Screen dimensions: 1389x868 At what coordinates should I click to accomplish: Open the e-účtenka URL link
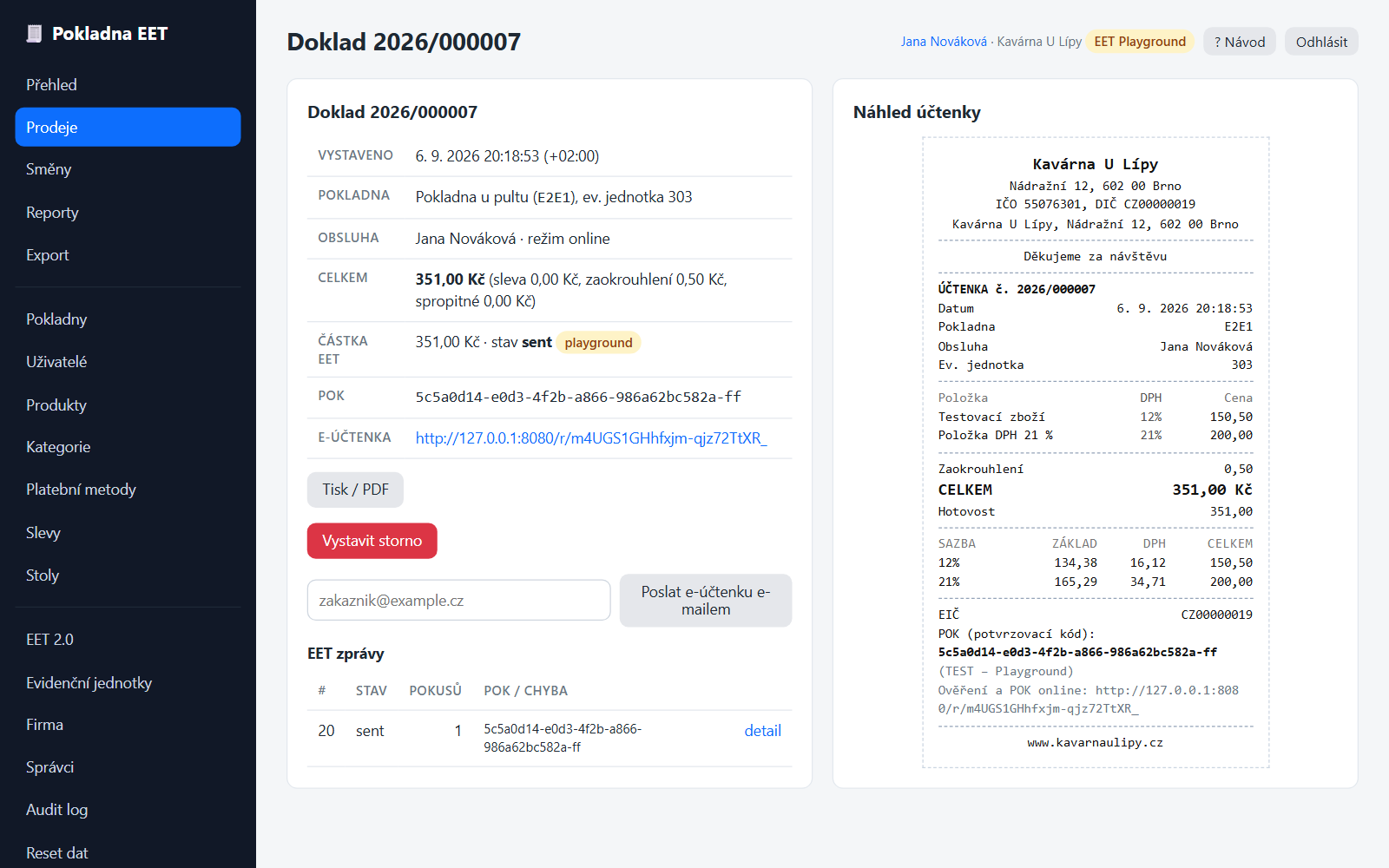(x=591, y=437)
